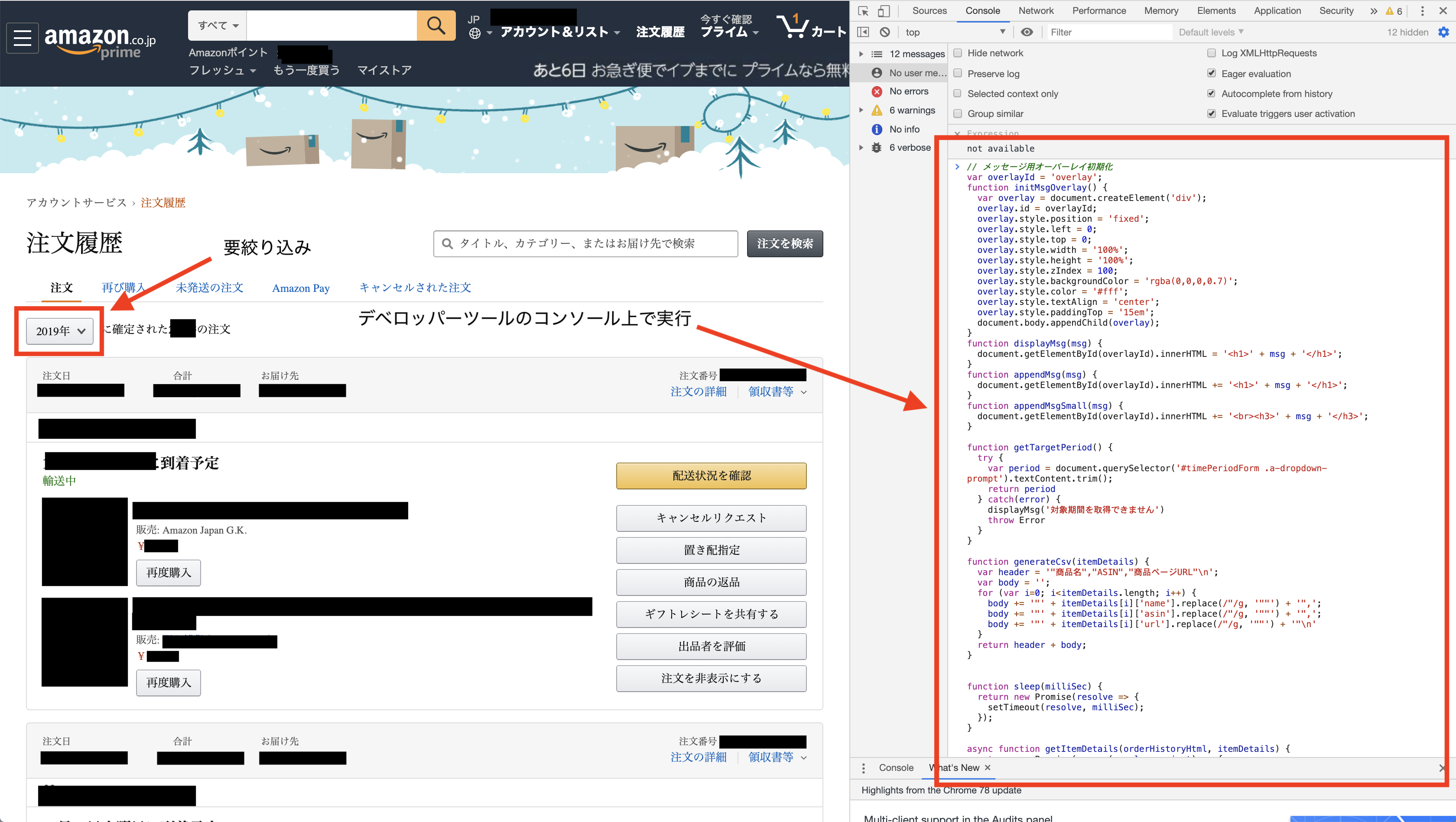Expand 6 verbose group
1456x822 pixels.
point(861,147)
